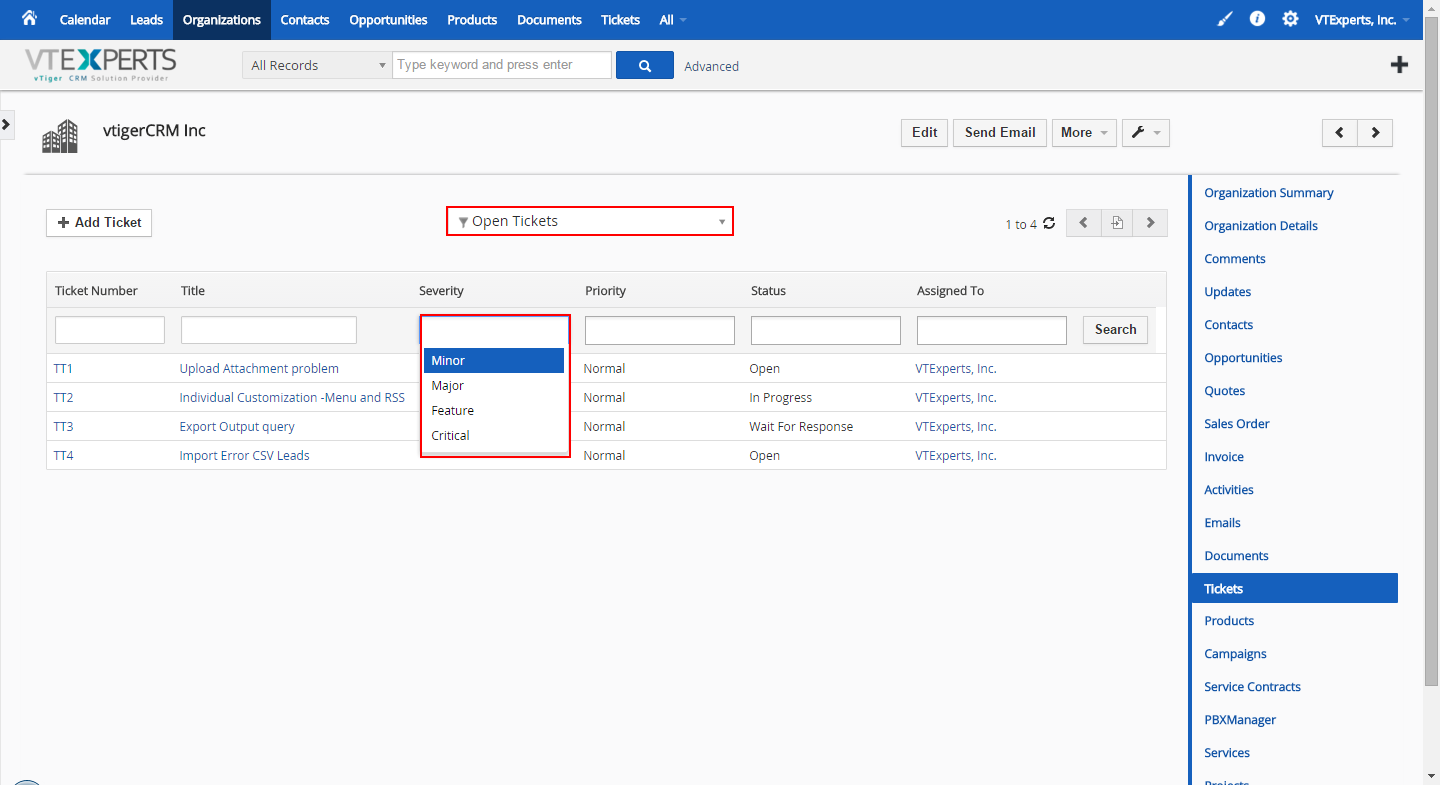Click the Send Email button

tap(1000, 133)
